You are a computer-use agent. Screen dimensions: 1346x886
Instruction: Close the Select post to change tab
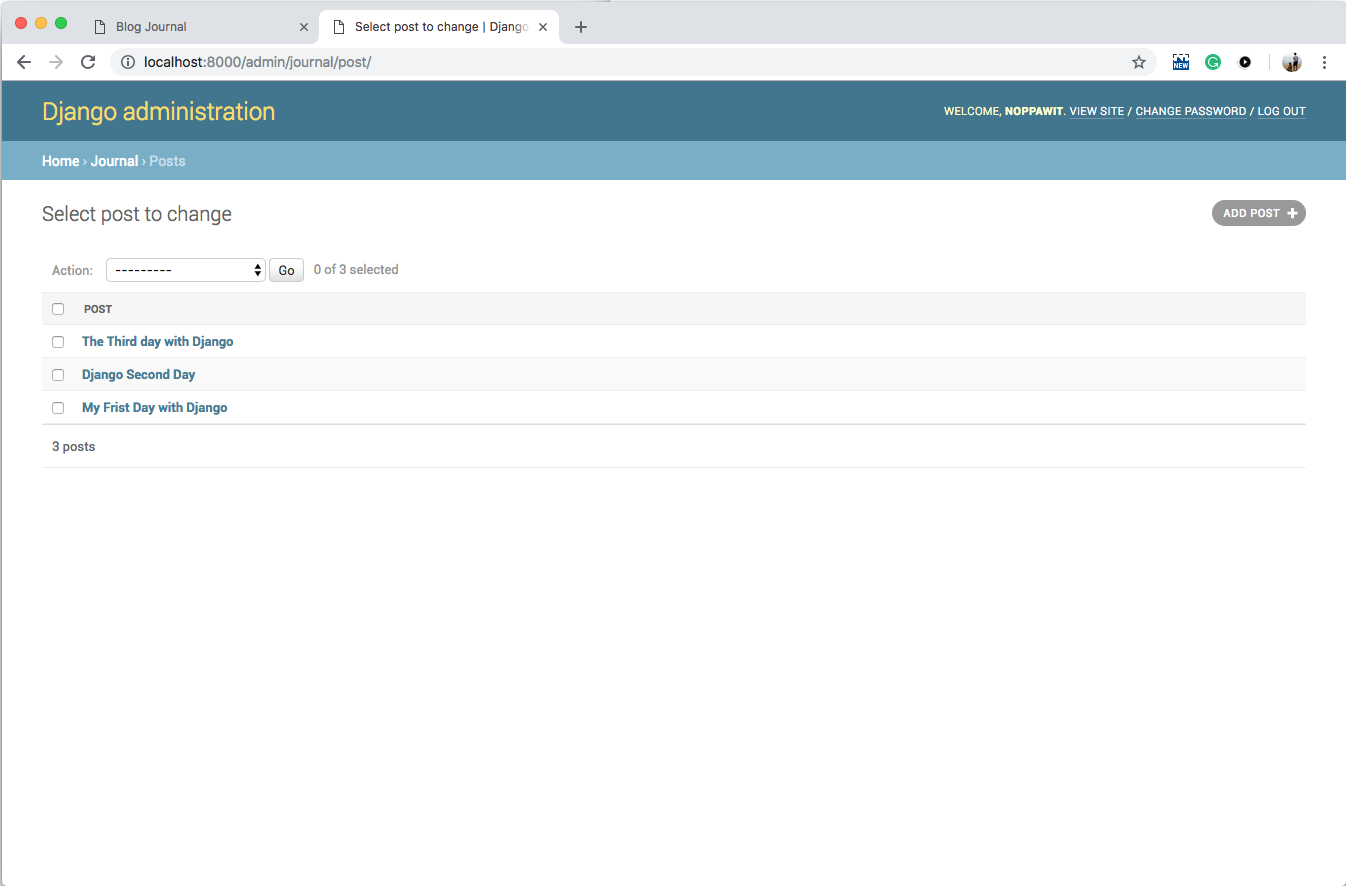[x=543, y=27]
